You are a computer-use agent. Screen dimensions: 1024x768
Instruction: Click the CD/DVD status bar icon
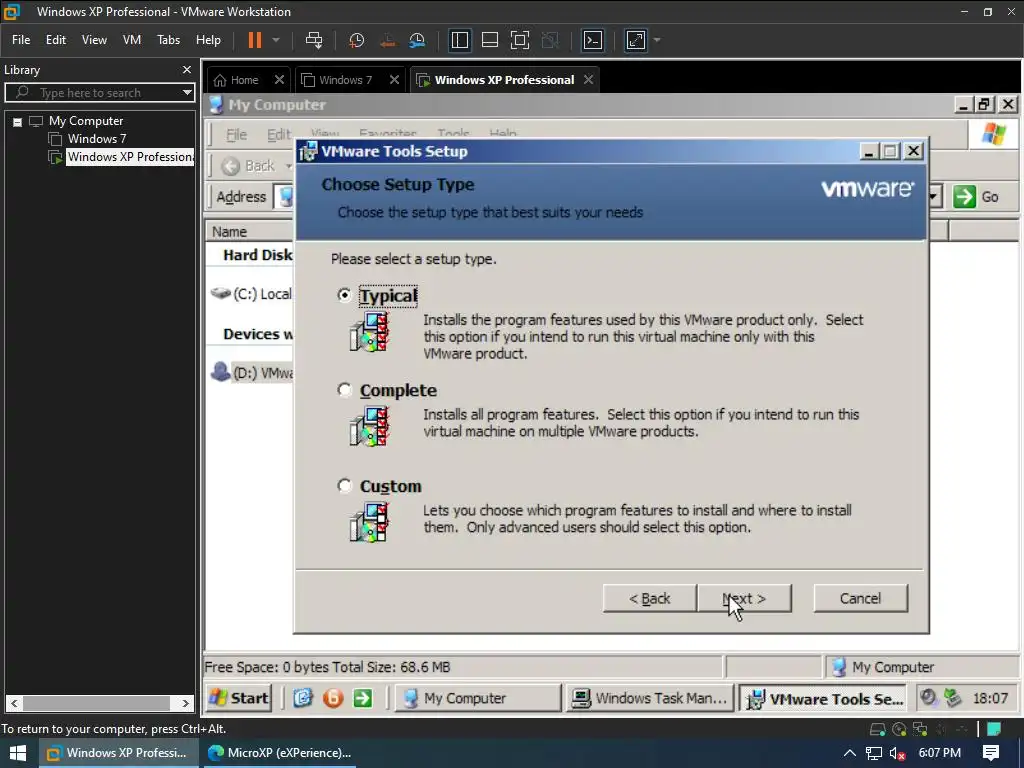(x=899, y=729)
